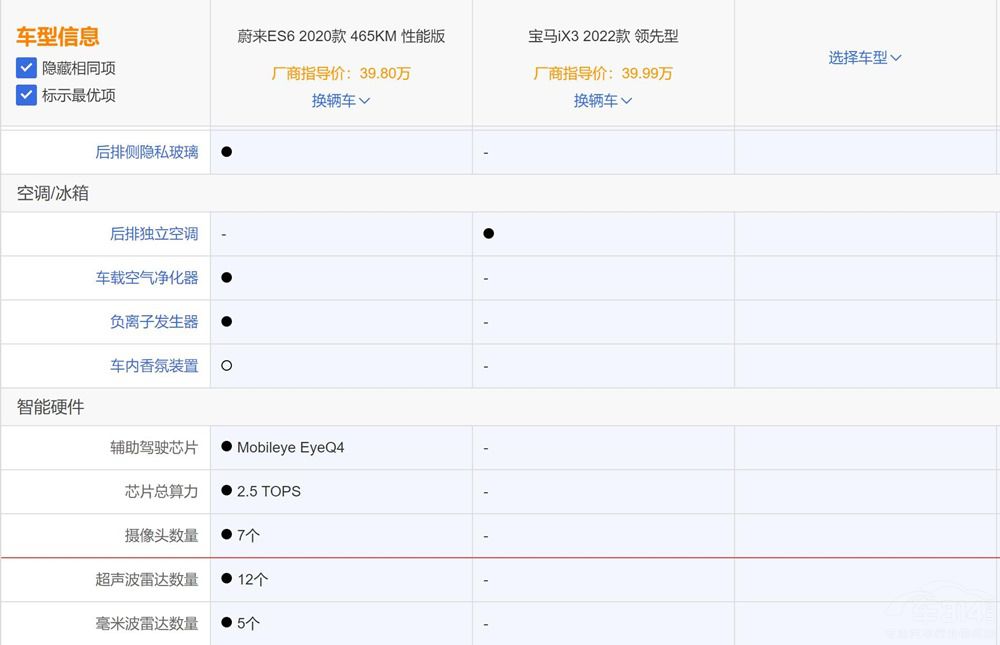Toggle the 标示最优项 checkbox
This screenshot has width=1000, height=645.
[x=27, y=95]
